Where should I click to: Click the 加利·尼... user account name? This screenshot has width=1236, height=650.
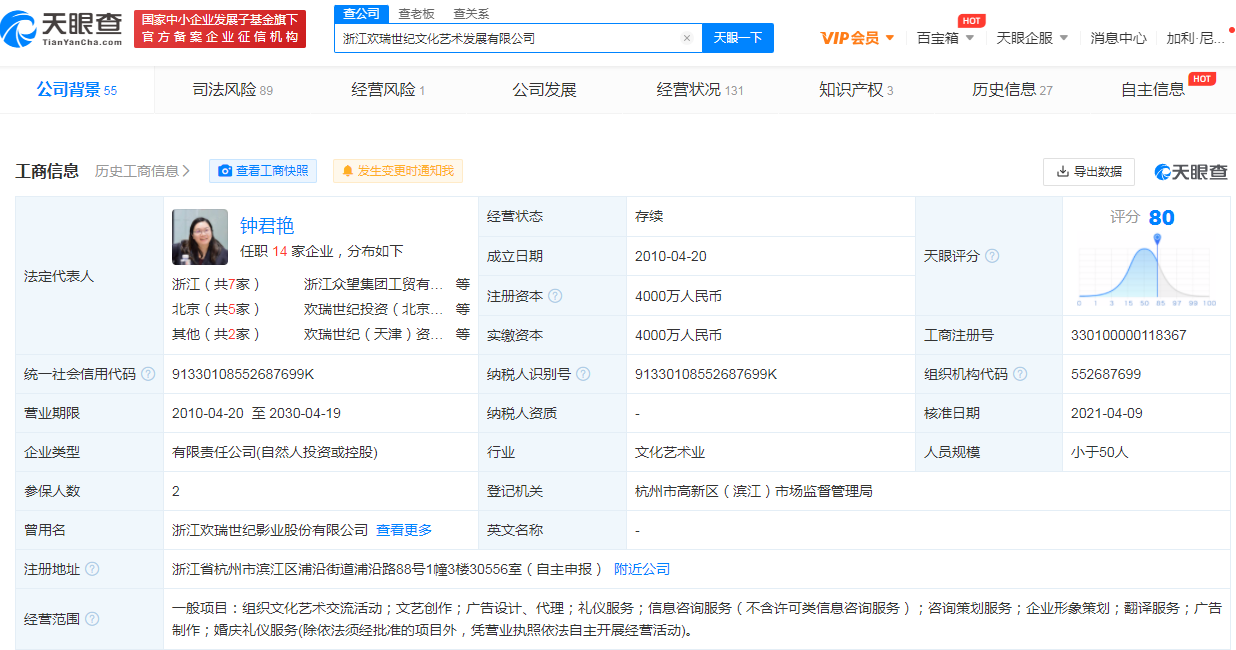(x=1196, y=38)
